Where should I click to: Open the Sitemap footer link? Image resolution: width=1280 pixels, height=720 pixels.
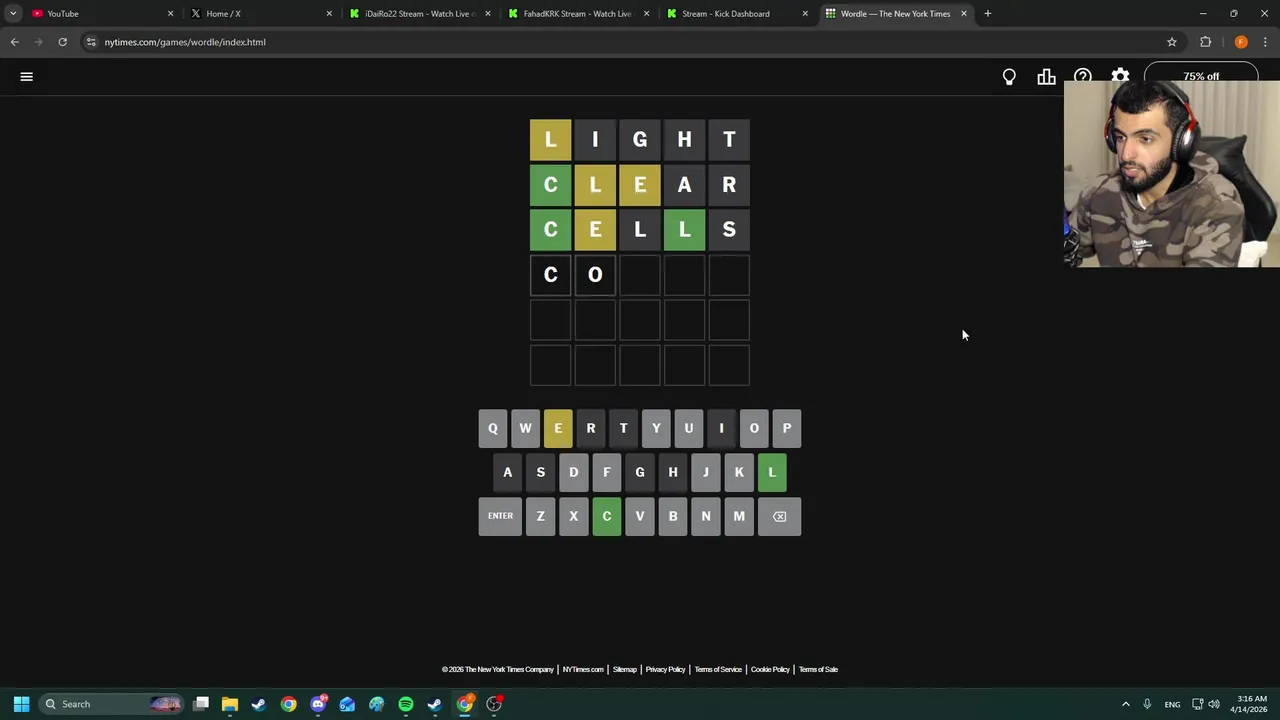click(x=625, y=669)
